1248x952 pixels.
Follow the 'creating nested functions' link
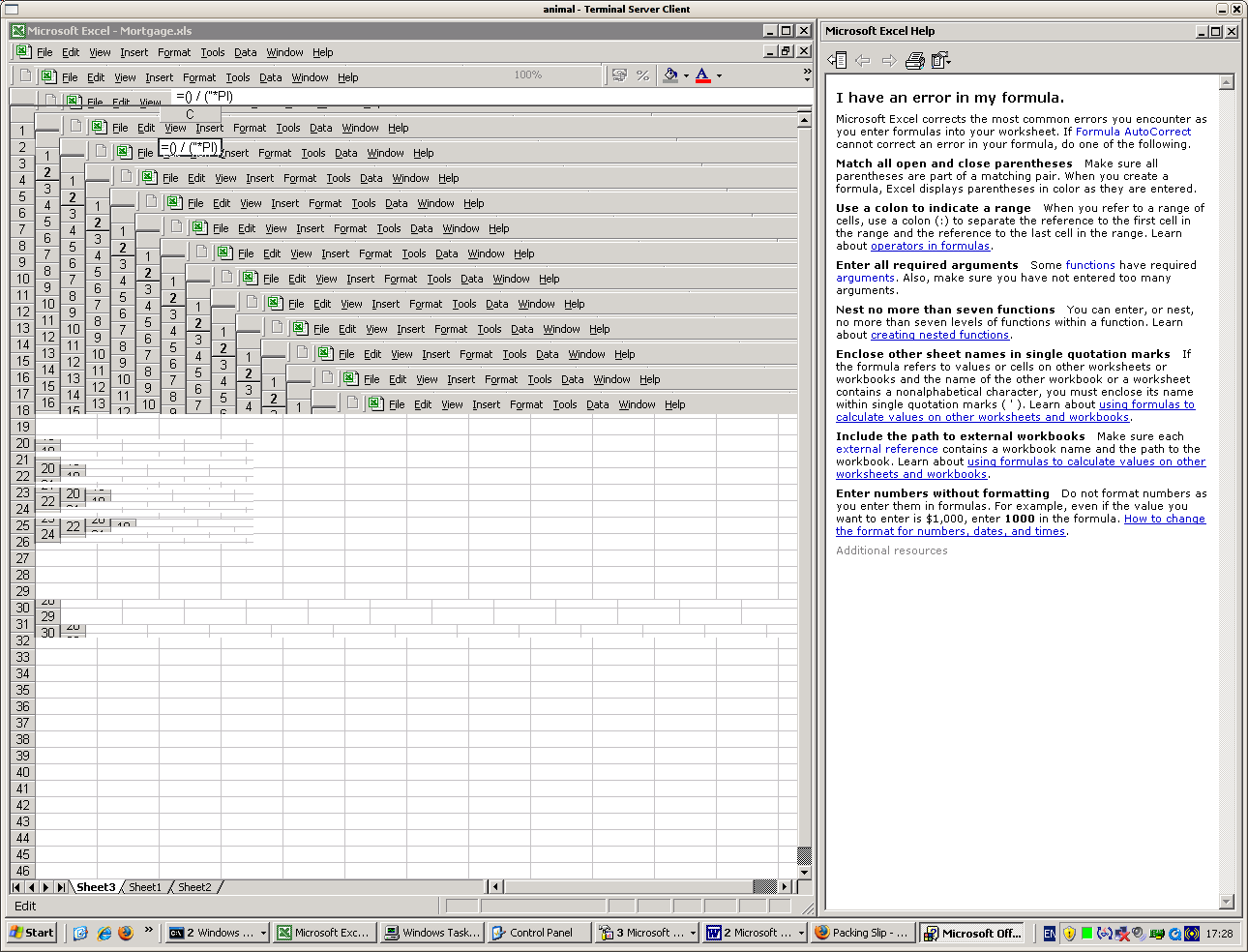pos(939,335)
